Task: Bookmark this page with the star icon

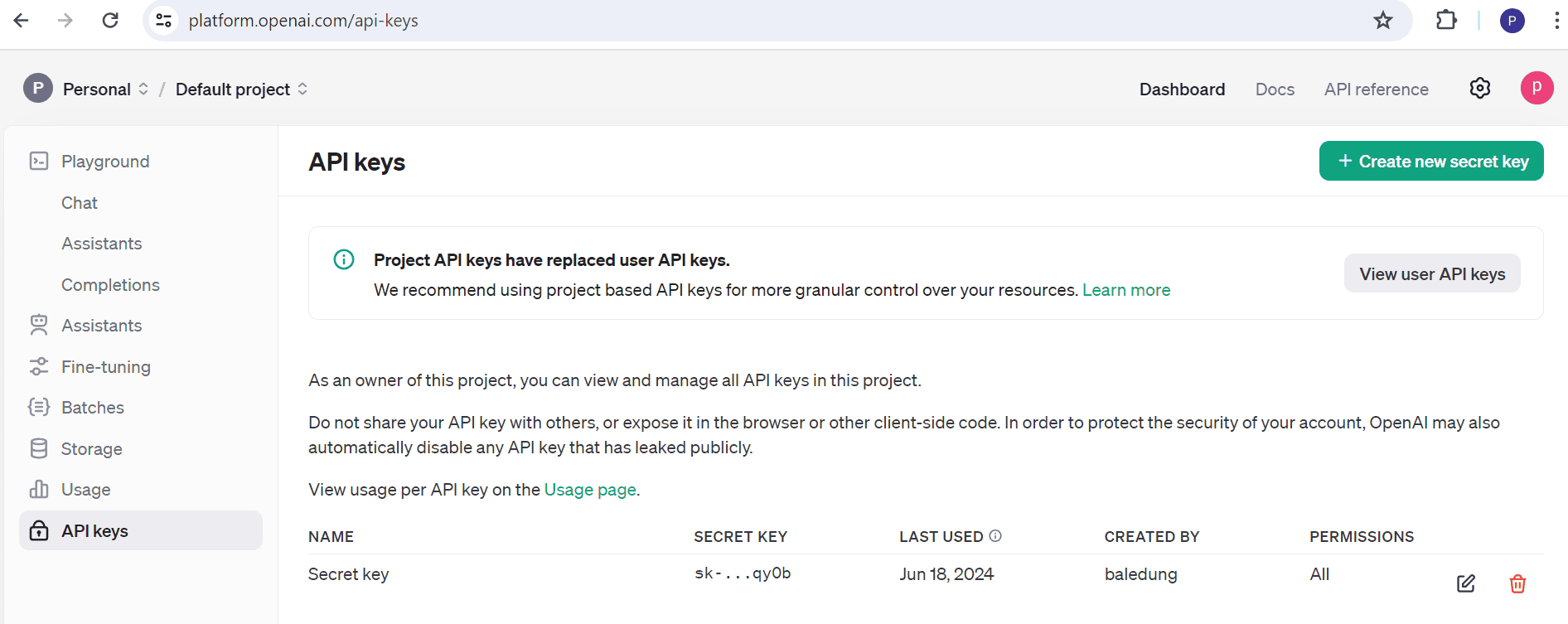Action: point(1382,21)
